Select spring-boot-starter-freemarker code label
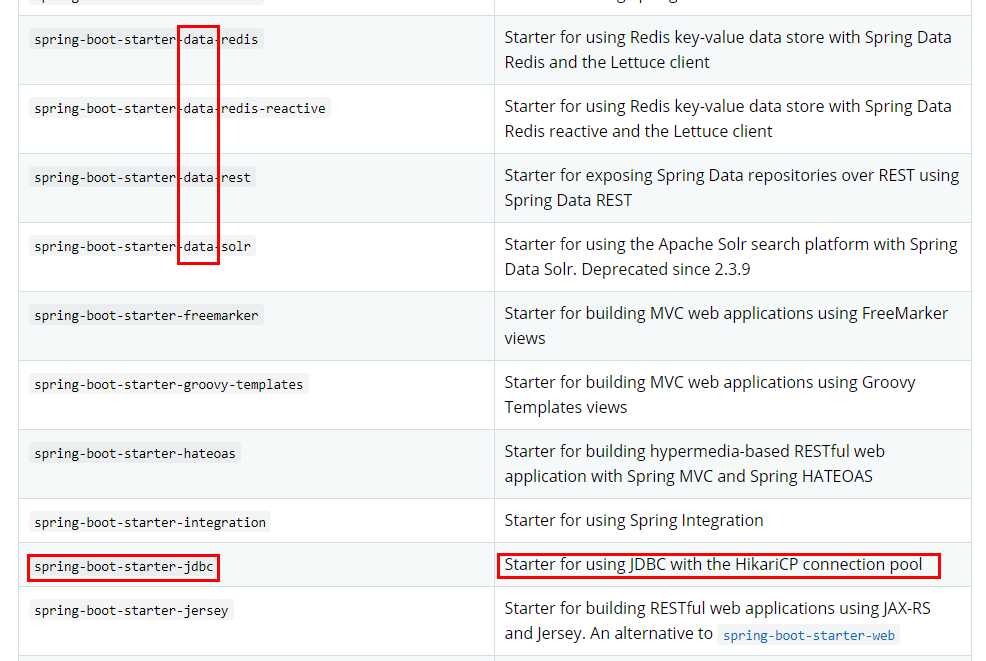This screenshot has height=661, width=986. tap(146, 315)
